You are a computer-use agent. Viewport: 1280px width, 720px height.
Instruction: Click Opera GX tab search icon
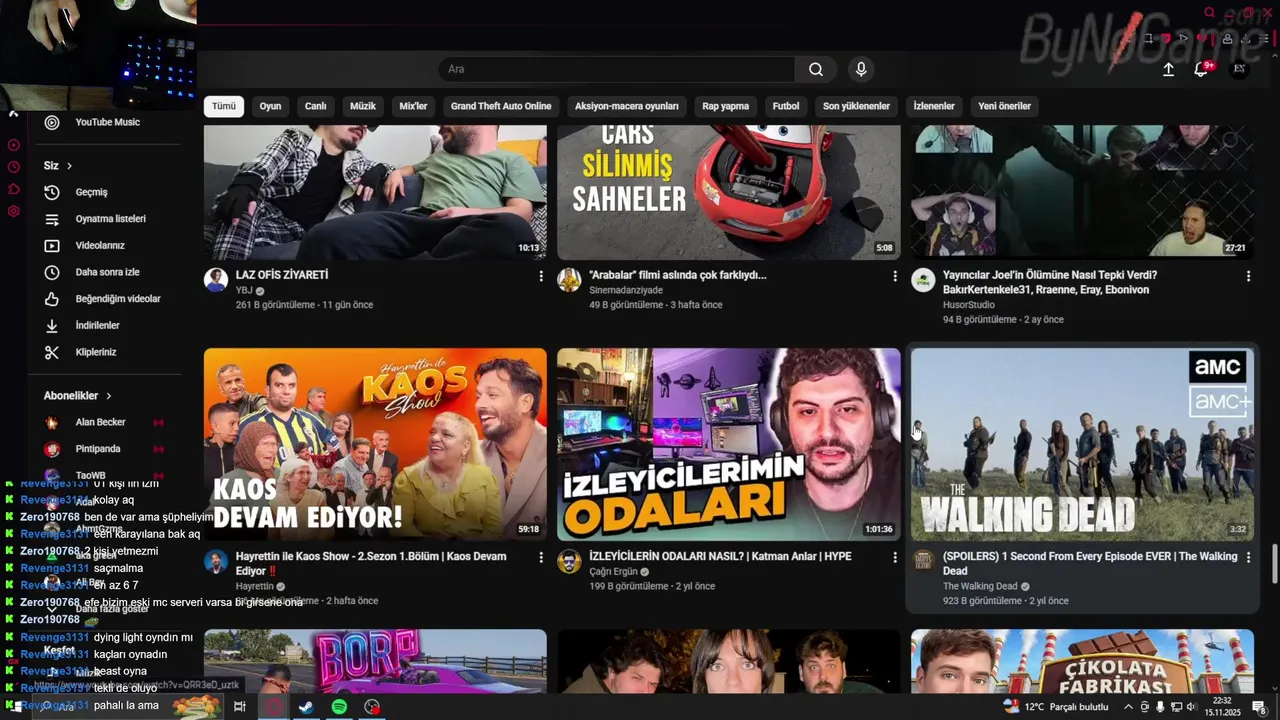pyautogui.click(x=1209, y=13)
